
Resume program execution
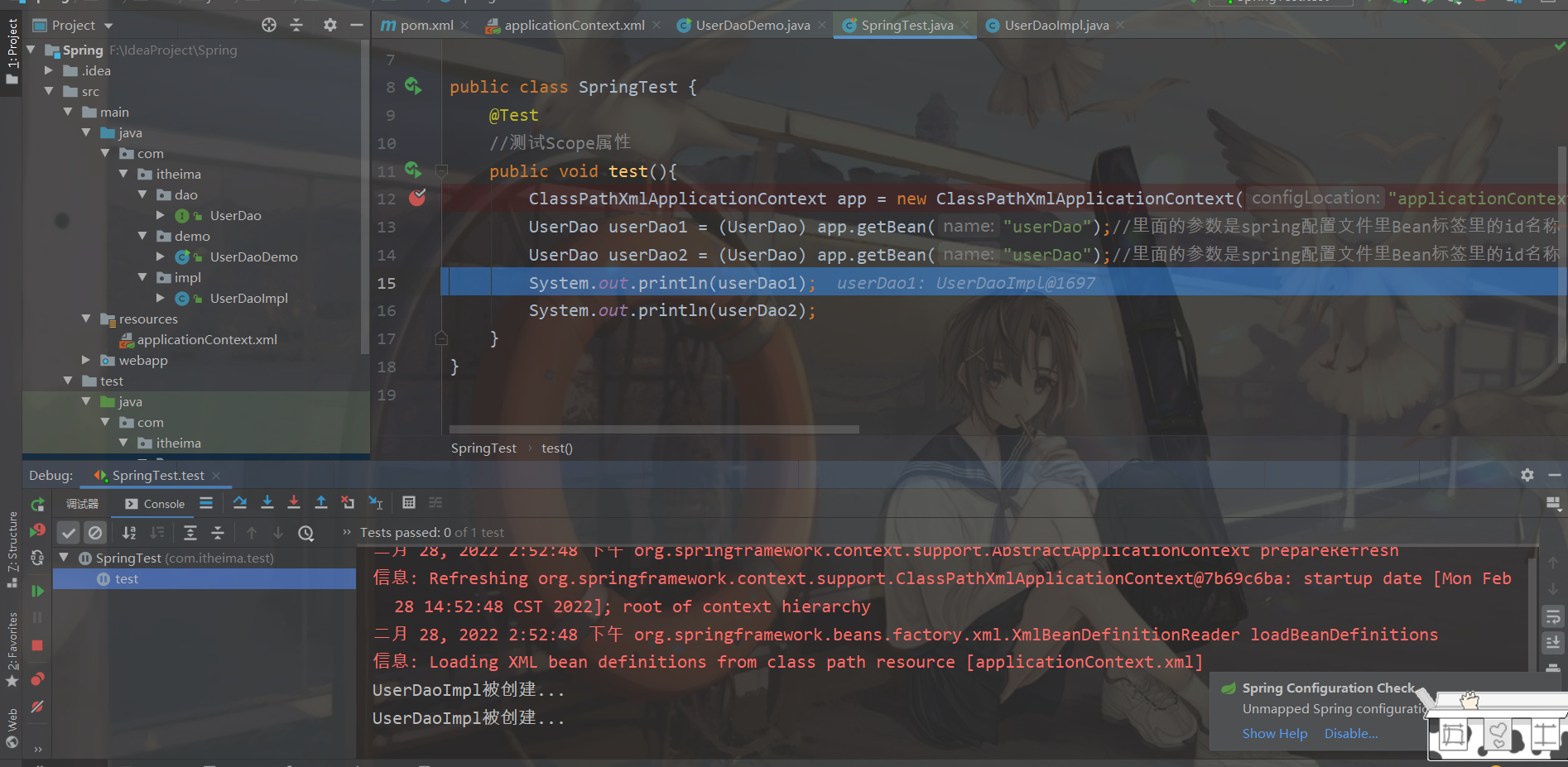click(x=37, y=591)
